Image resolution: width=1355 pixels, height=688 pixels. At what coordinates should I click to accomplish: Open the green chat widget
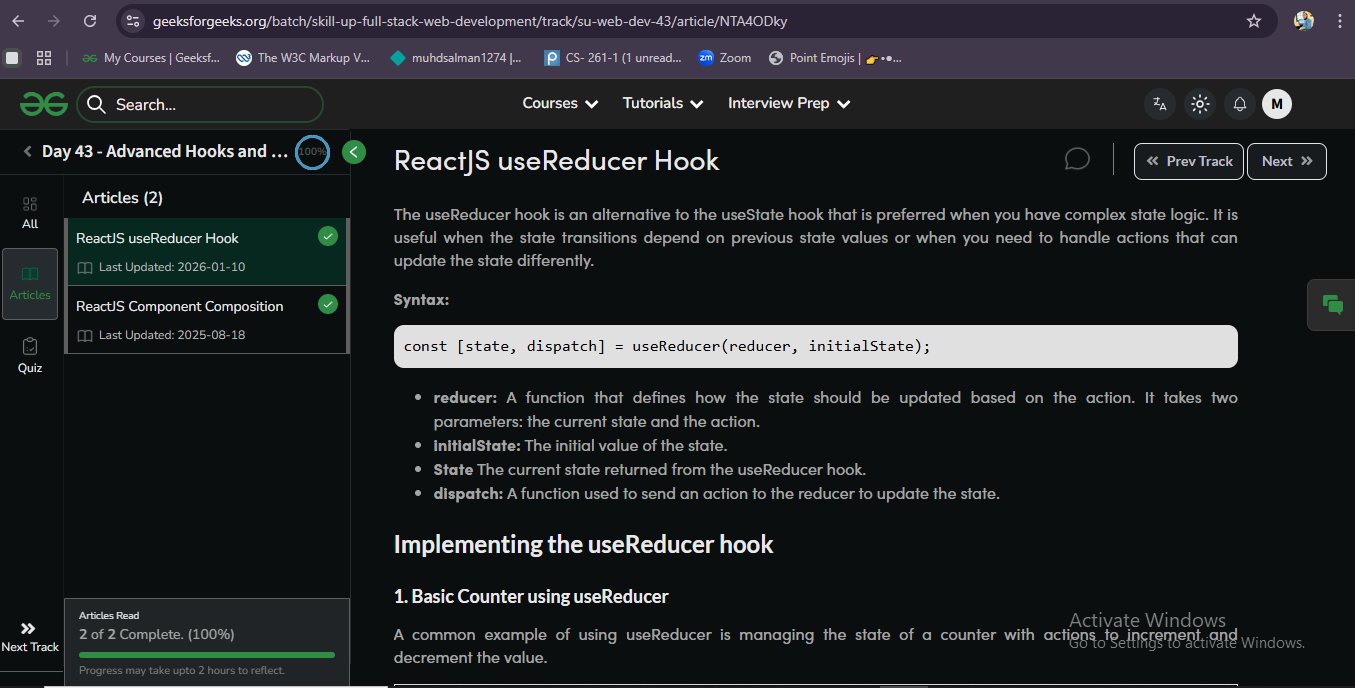coord(1332,305)
